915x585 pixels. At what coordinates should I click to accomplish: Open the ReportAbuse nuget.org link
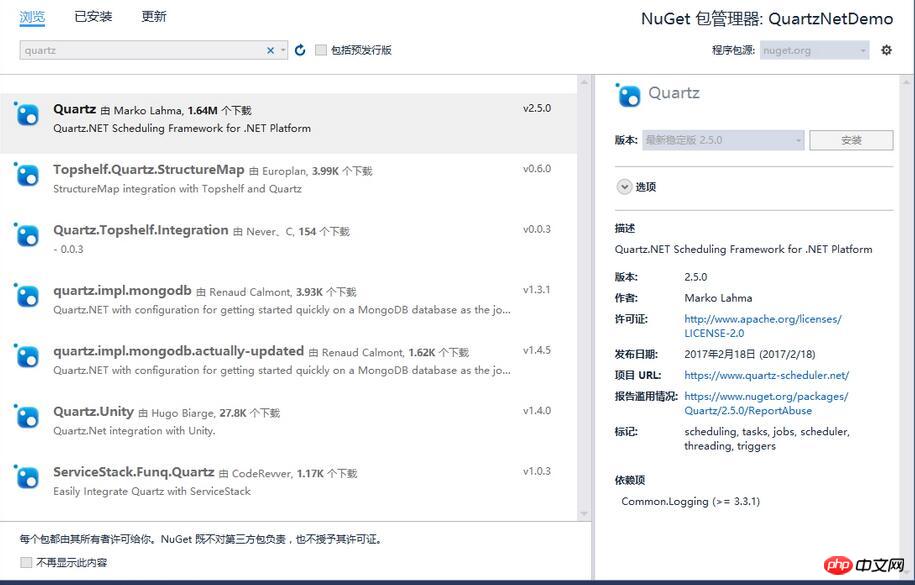[766, 403]
